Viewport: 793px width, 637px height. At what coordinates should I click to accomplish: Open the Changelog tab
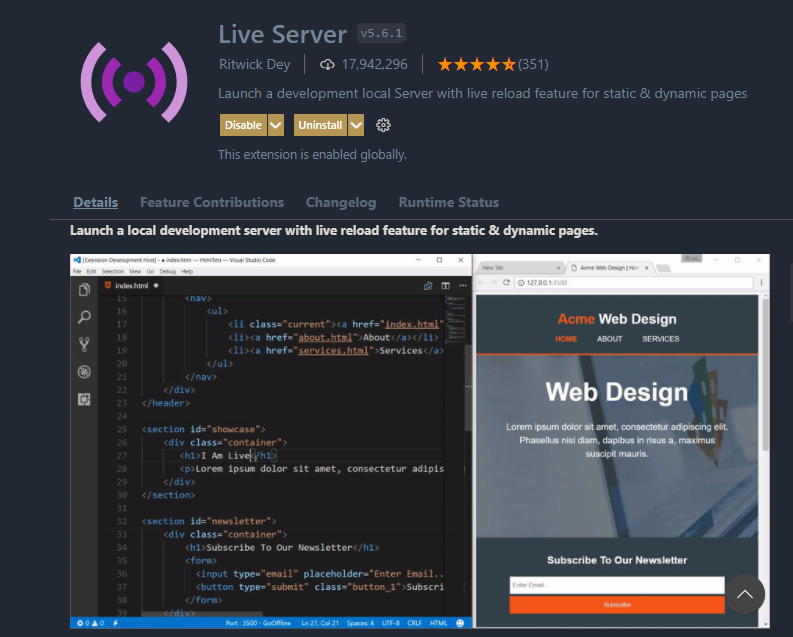[x=341, y=202]
